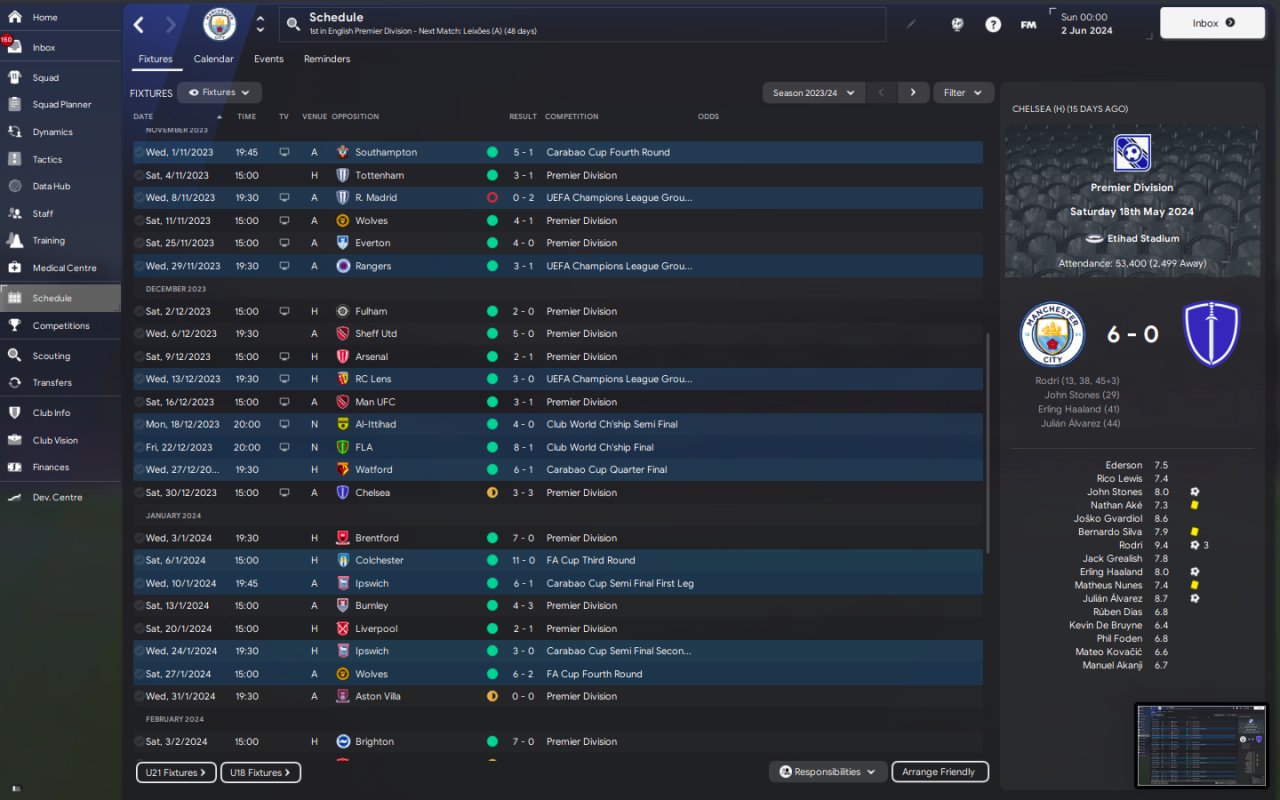The width and height of the screenshot is (1280, 800).
Task: Toggle the row selector for the R. Madrid fixture
Action: [139, 198]
